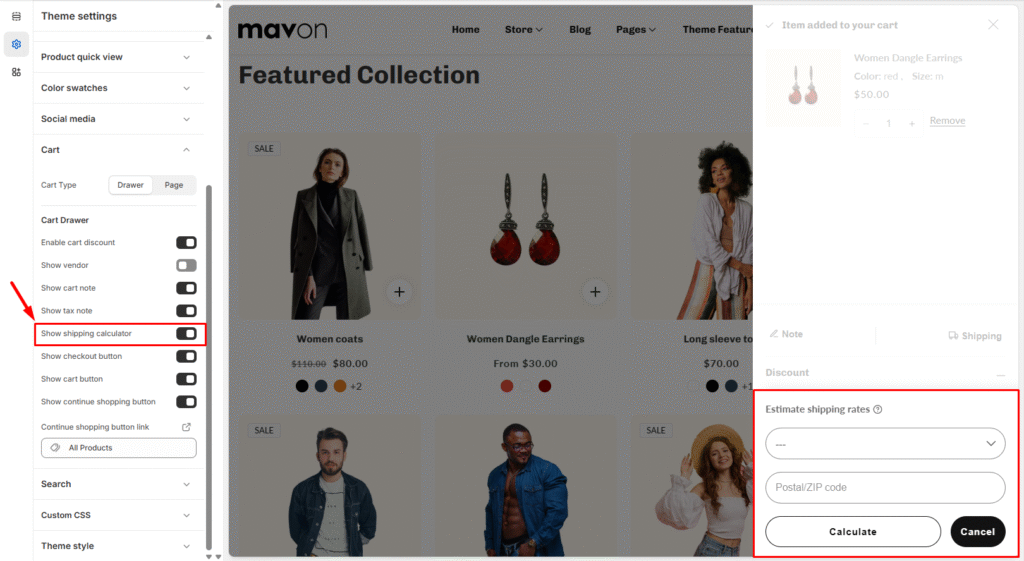Viewport: 1024px width, 561px height.
Task: Toggle the Show shipping calculator switch
Action: click(186, 333)
